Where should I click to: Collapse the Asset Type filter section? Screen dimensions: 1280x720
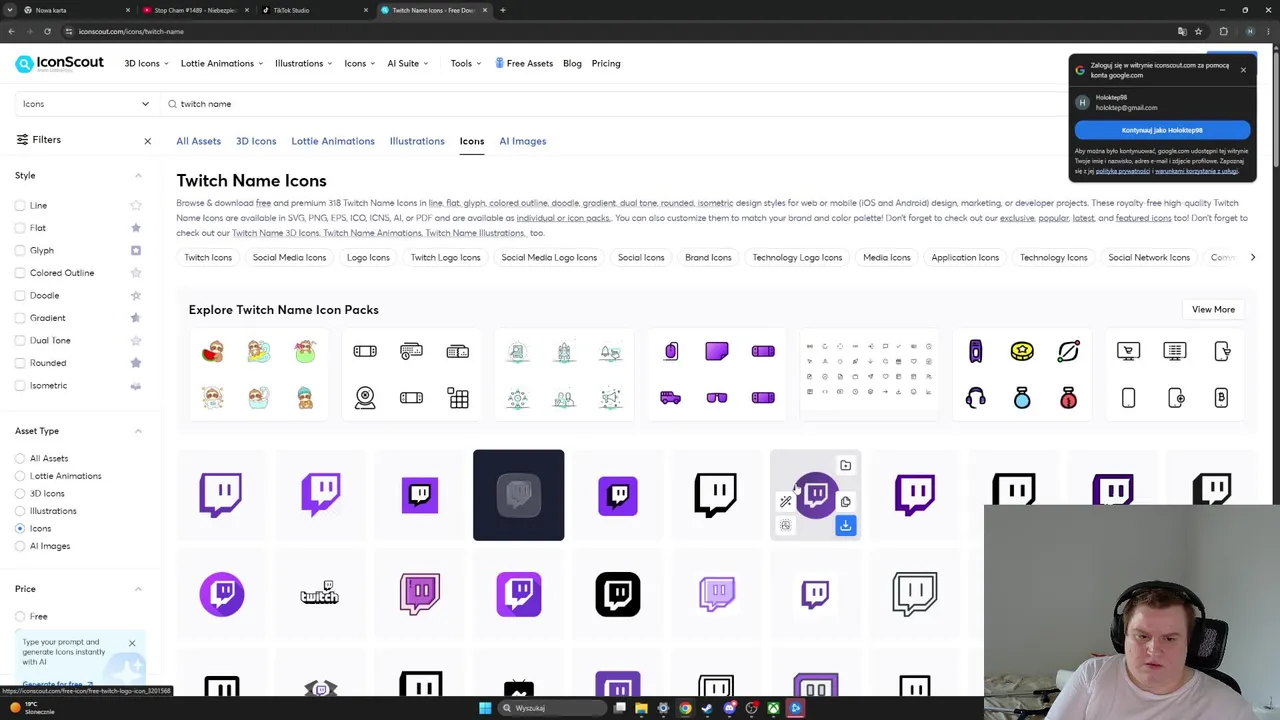pyautogui.click(x=138, y=431)
